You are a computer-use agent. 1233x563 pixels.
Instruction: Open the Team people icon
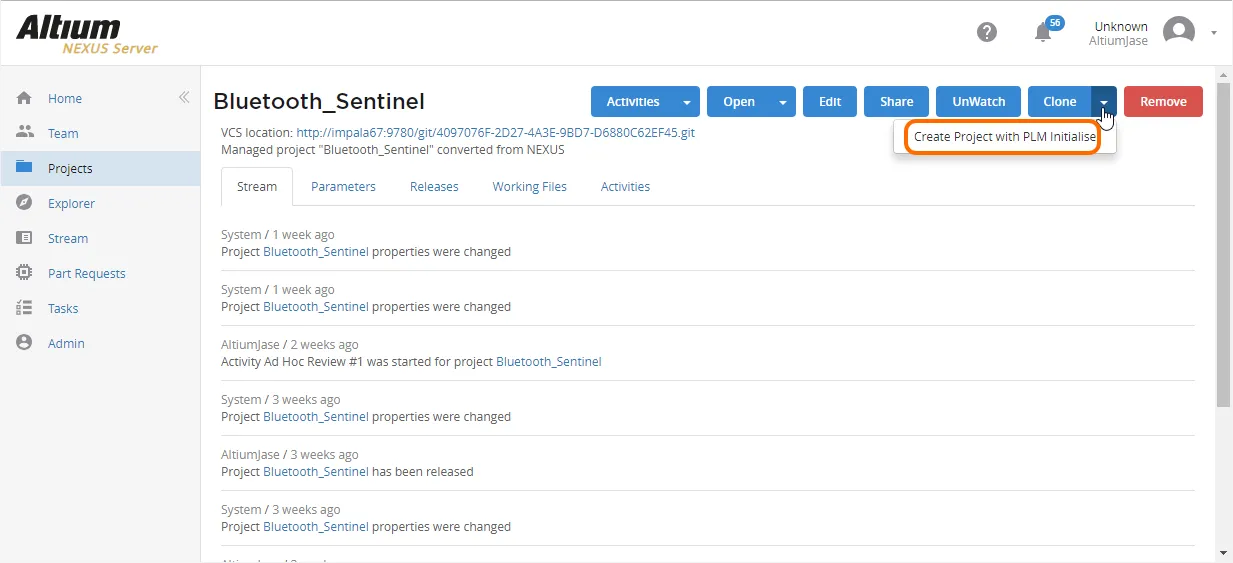coord(25,132)
